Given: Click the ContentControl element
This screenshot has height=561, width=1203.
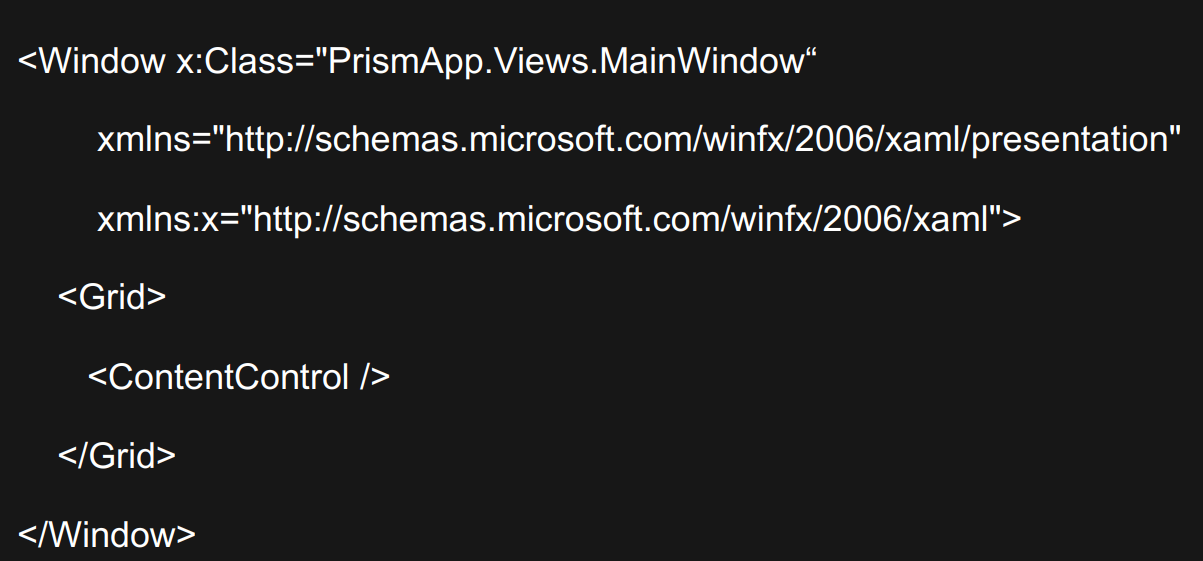Looking at the screenshot, I should pyautogui.click(x=239, y=377).
